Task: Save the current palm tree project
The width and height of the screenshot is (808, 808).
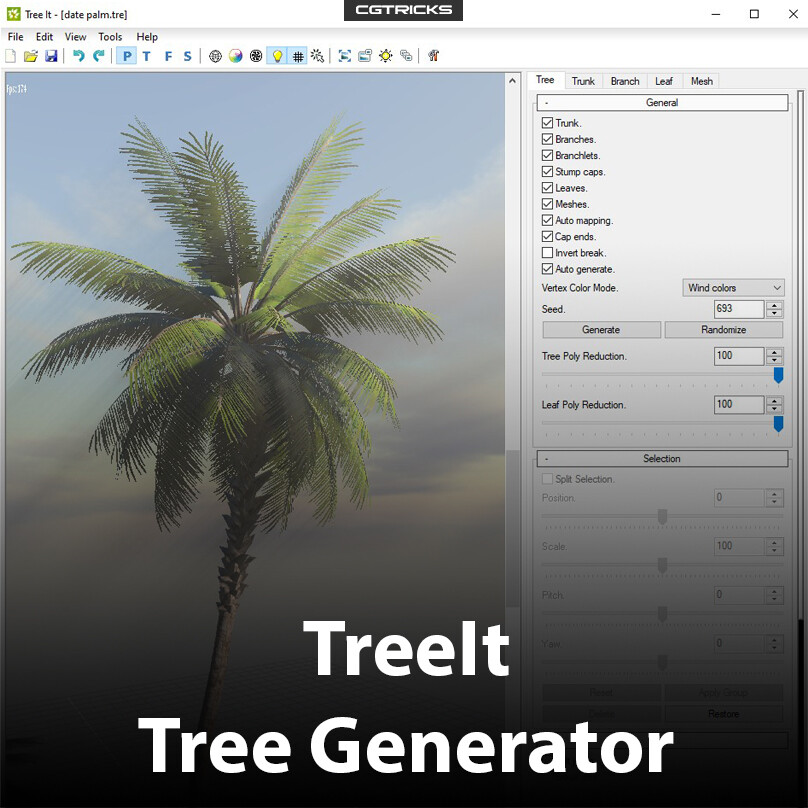Action: click(51, 56)
